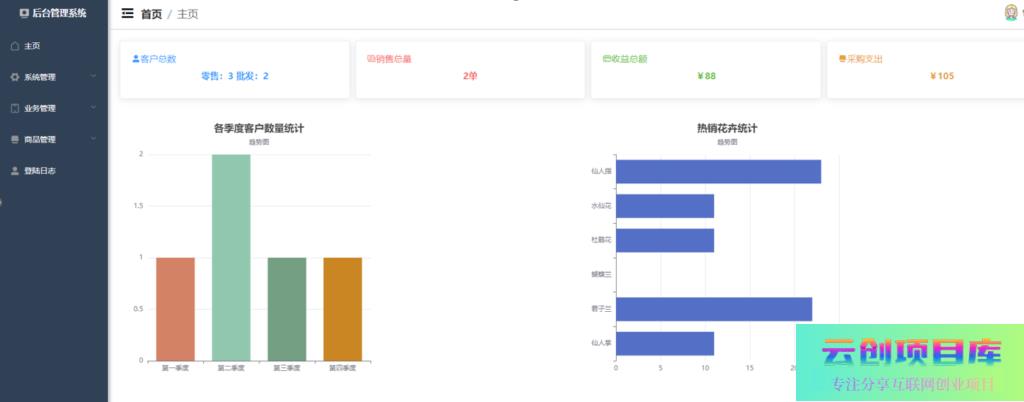Image resolution: width=1024 pixels, height=402 pixels.
Task: Click the 君子兰 bar in flower chart
Action: tap(713, 309)
